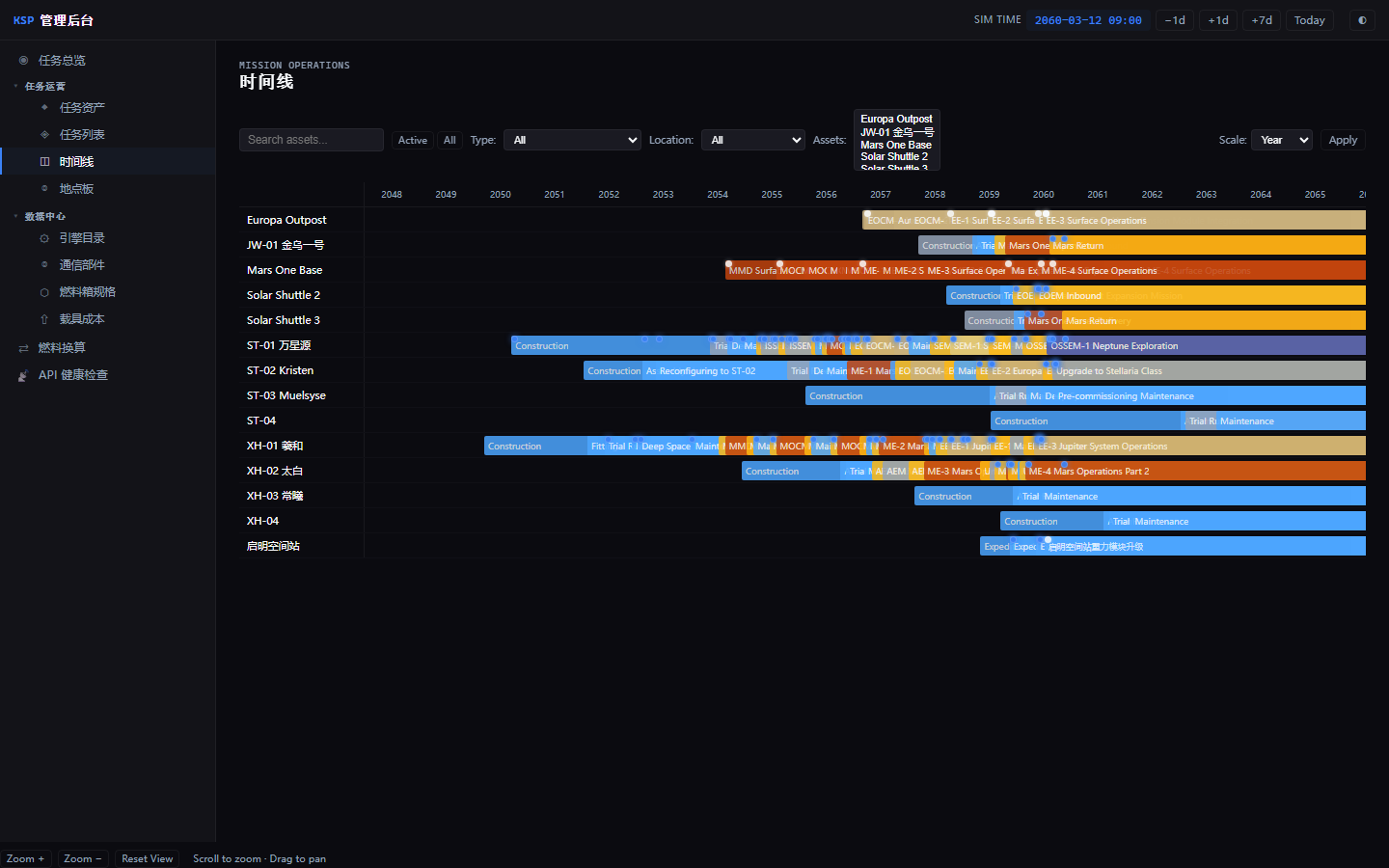Select the Active filter toggle
This screenshot has height=868, width=1389.
point(413,140)
